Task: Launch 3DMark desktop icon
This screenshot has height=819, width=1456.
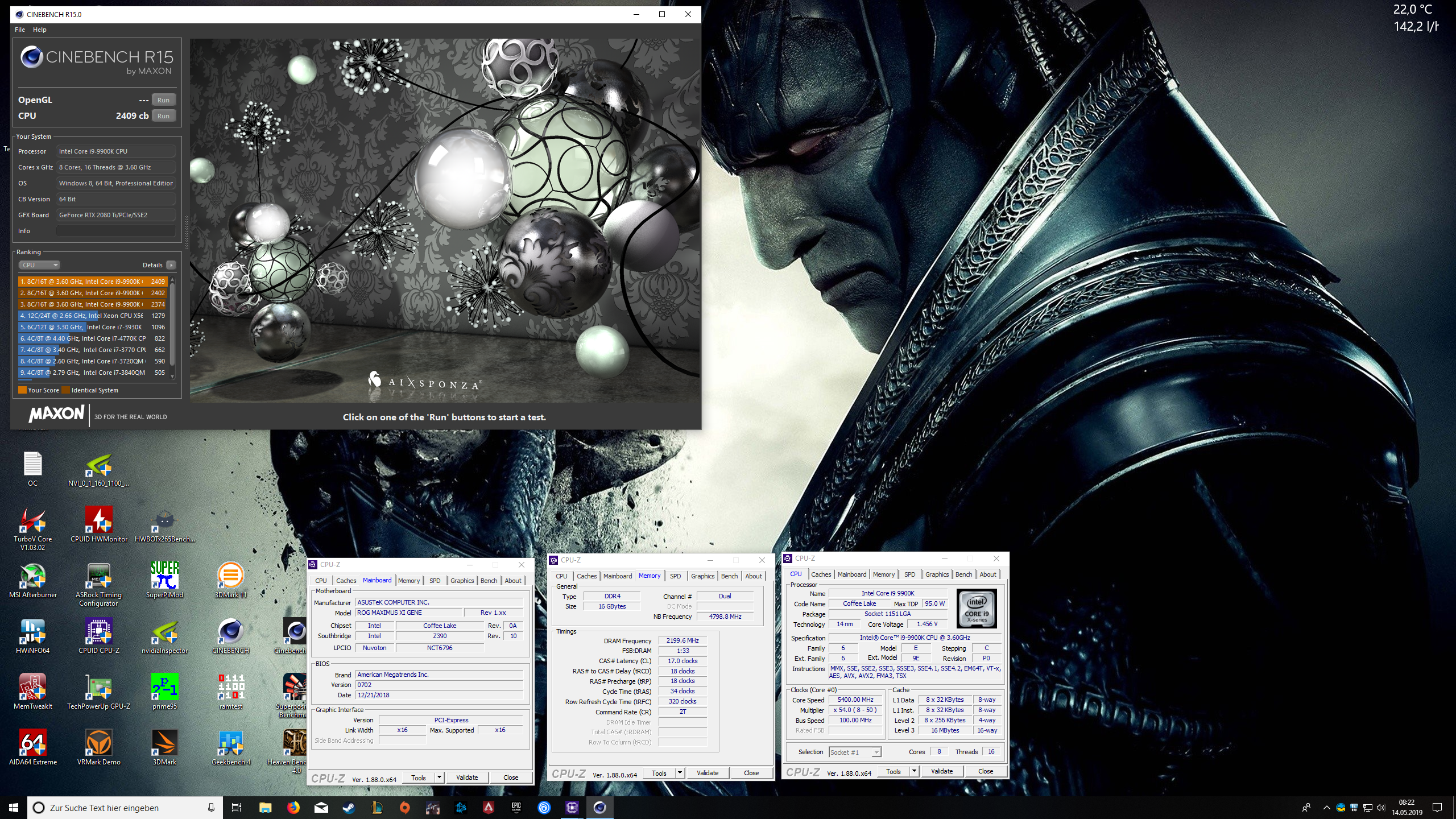Action: pyautogui.click(x=164, y=747)
